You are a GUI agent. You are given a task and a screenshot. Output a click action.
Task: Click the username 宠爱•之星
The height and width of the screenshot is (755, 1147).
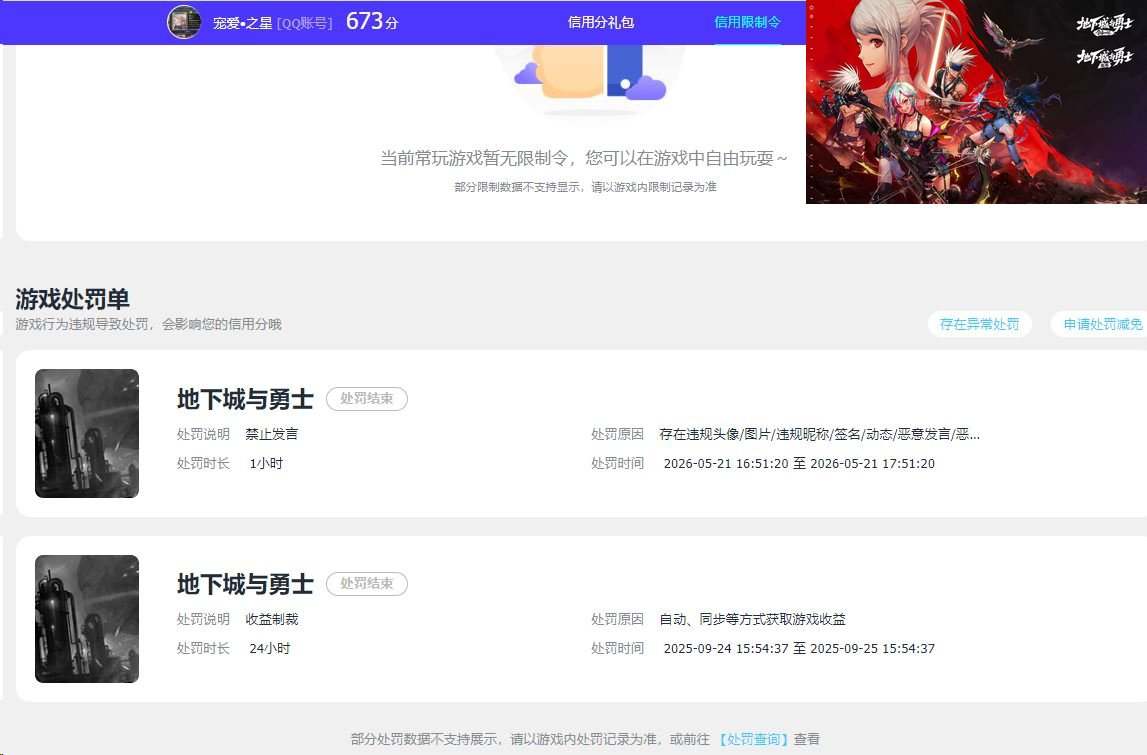(242, 23)
